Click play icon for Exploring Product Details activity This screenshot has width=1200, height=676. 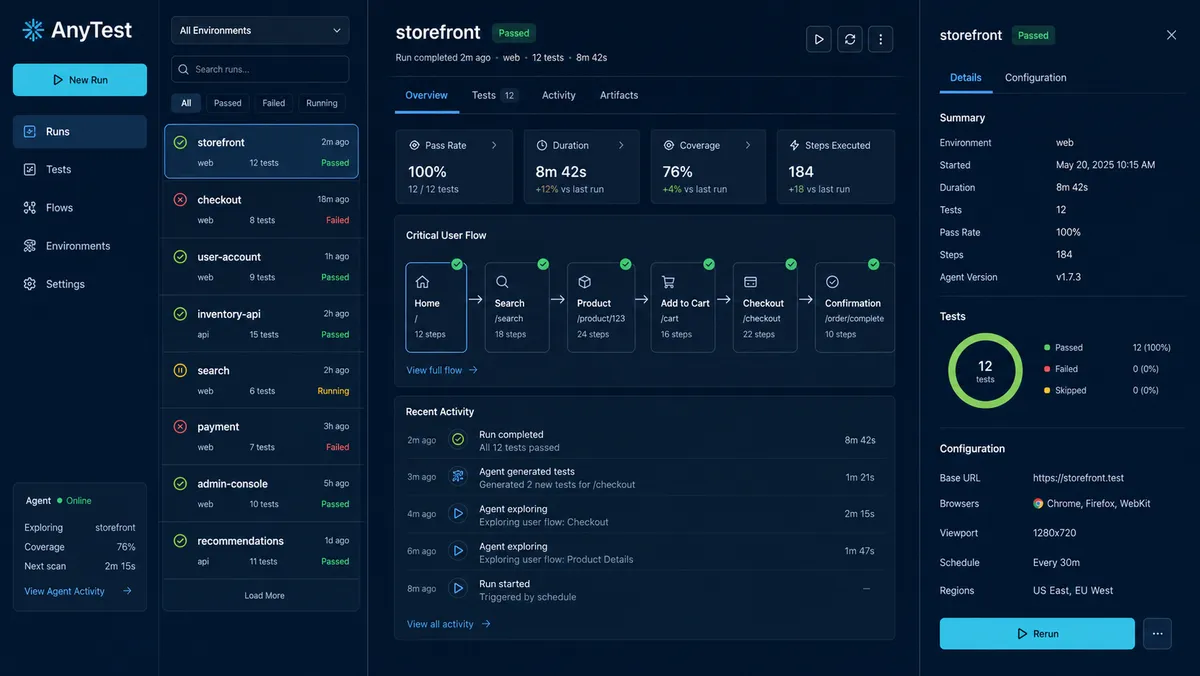pyautogui.click(x=458, y=551)
